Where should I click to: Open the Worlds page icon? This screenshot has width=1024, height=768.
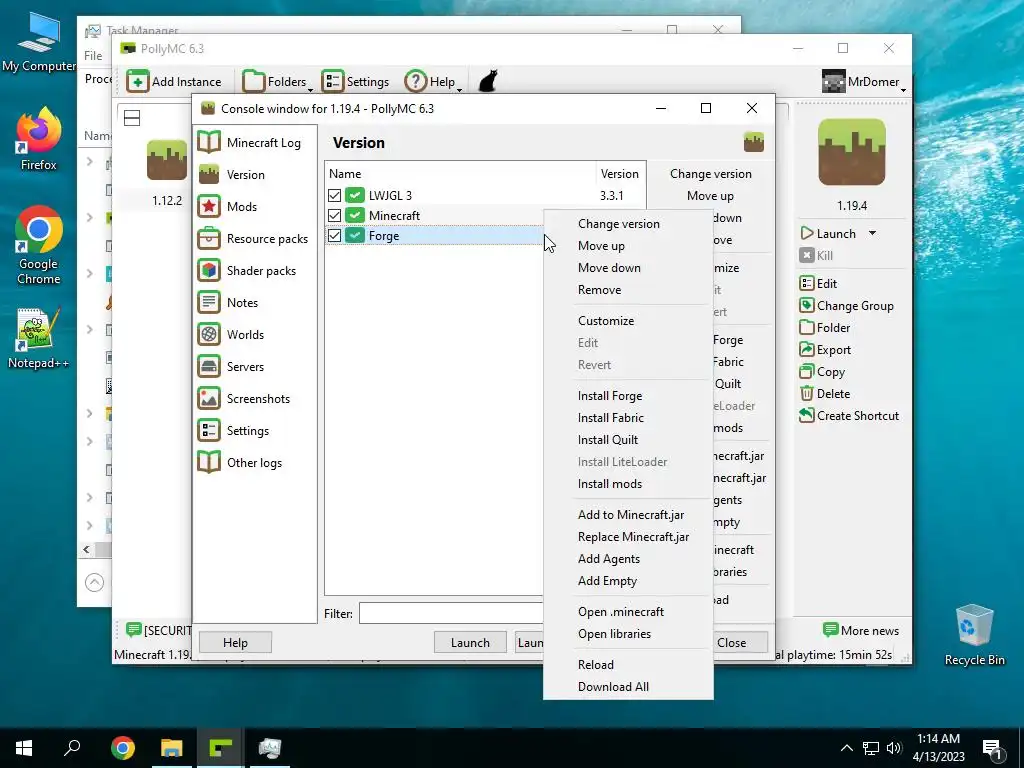tap(209, 334)
